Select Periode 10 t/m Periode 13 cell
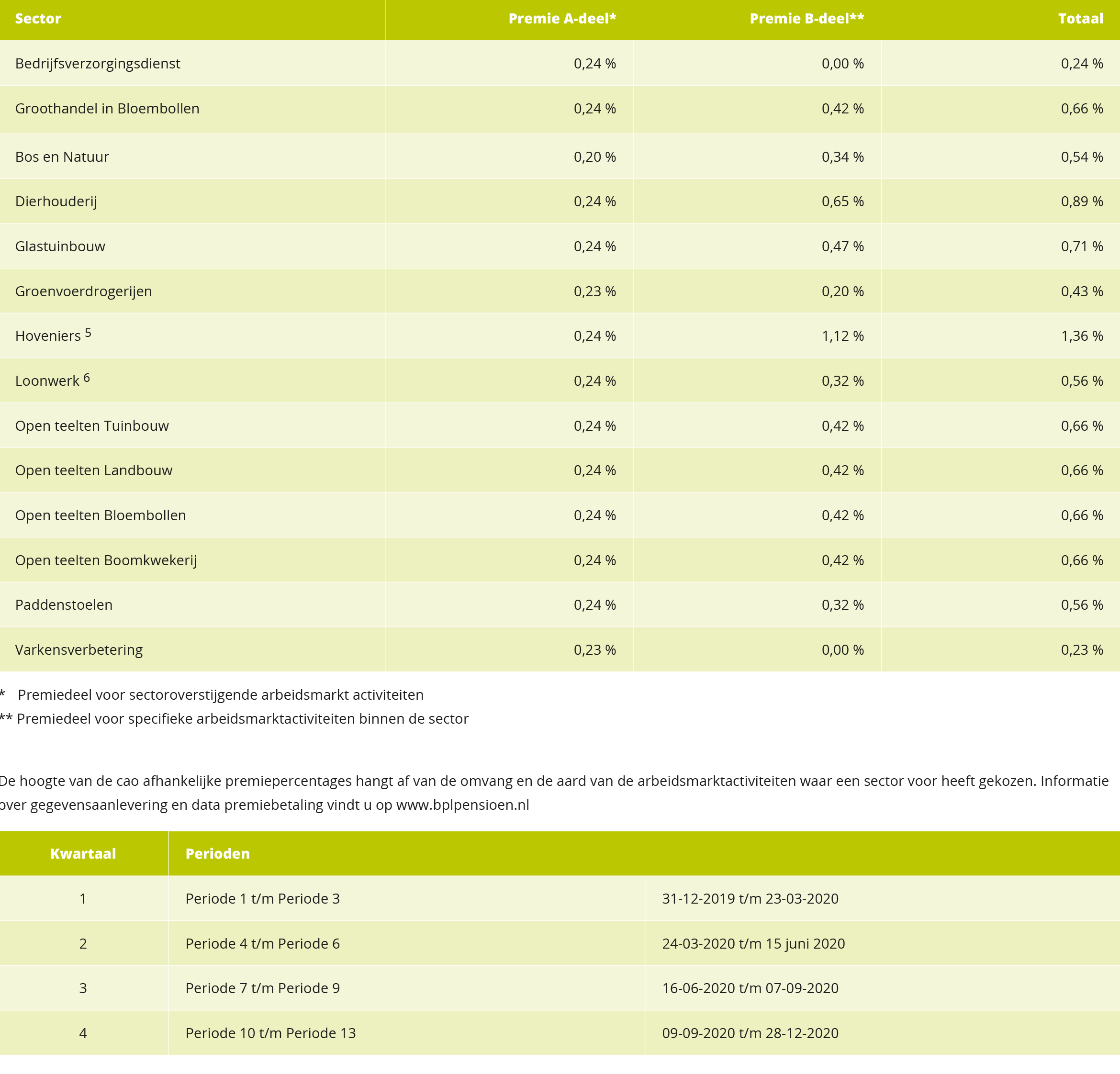The width and height of the screenshot is (1120, 1074). pyautogui.click(x=270, y=1033)
